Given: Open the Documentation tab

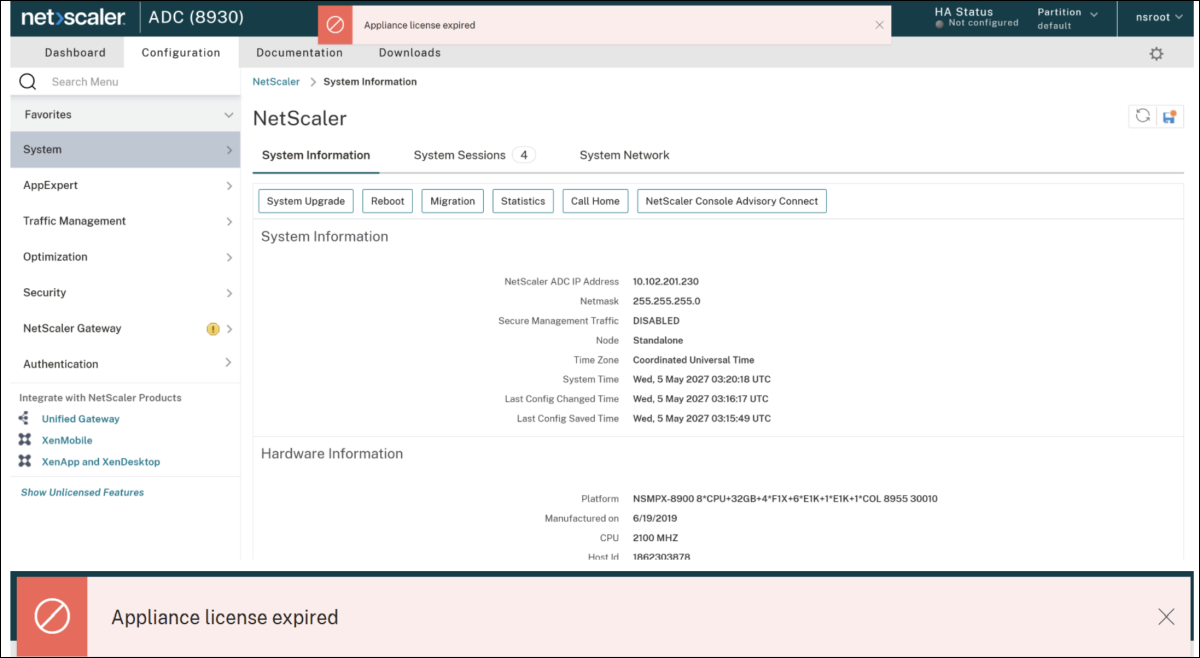Looking at the screenshot, I should tap(299, 53).
